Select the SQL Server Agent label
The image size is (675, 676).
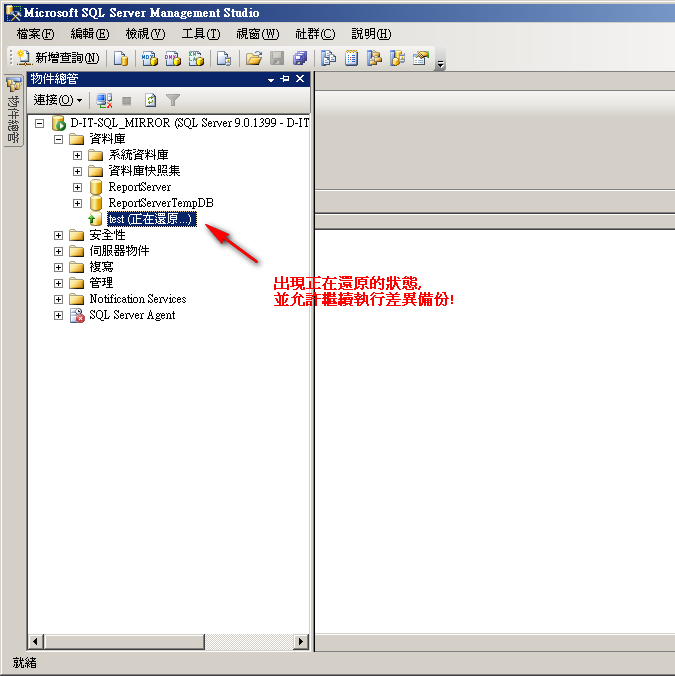[132, 315]
